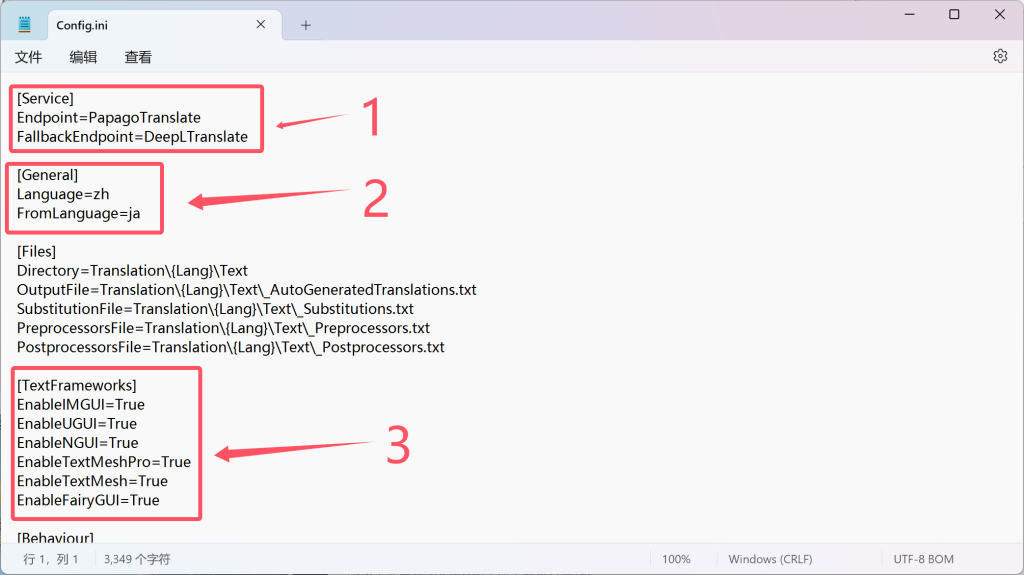Place cursor on Endpoint=PapagoTranslate line
This screenshot has height=575, width=1024.
pos(108,118)
